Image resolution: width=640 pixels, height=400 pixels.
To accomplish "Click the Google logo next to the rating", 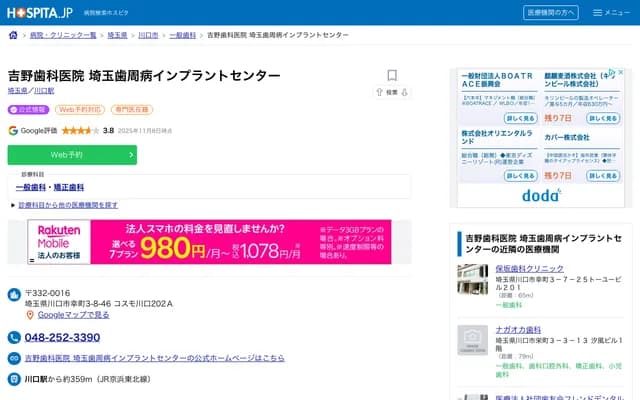I will 13,131.
